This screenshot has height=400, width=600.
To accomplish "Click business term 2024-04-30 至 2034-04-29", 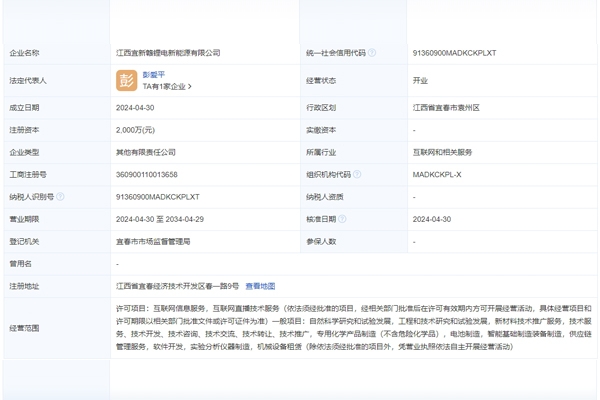I will 160,219.
